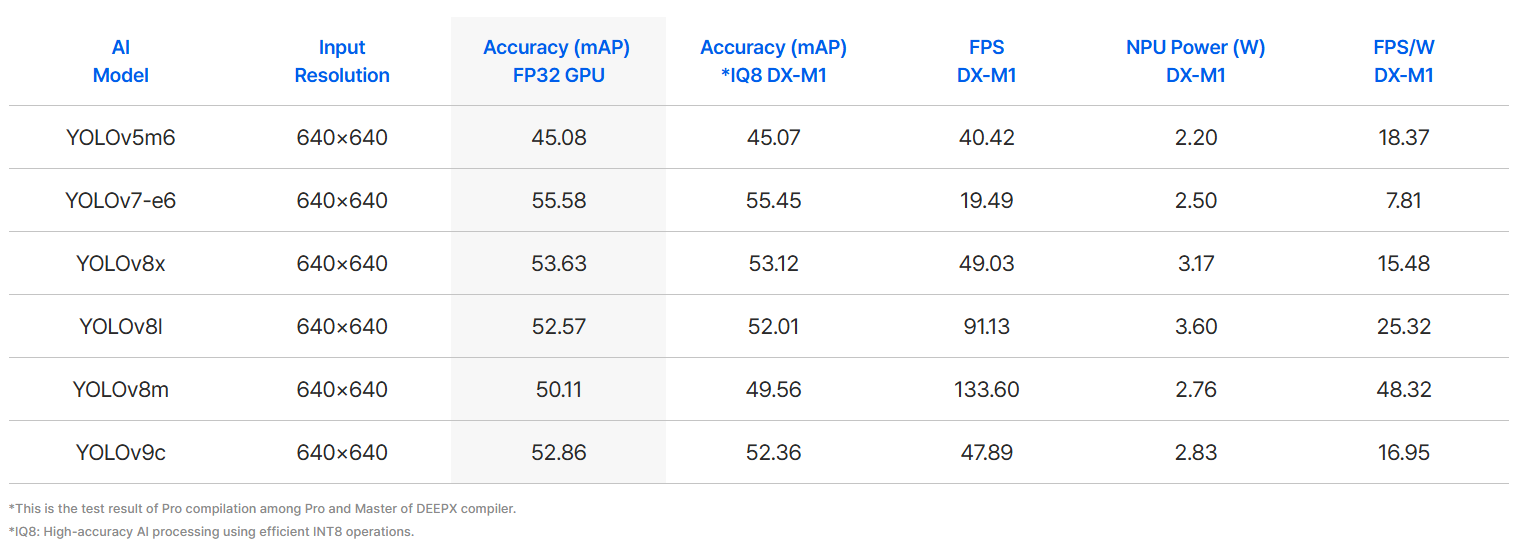The height and width of the screenshot is (553, 1532).
Task: Click the 133.60 FPS value for YOLOv8m
Action: pos(986,389)
